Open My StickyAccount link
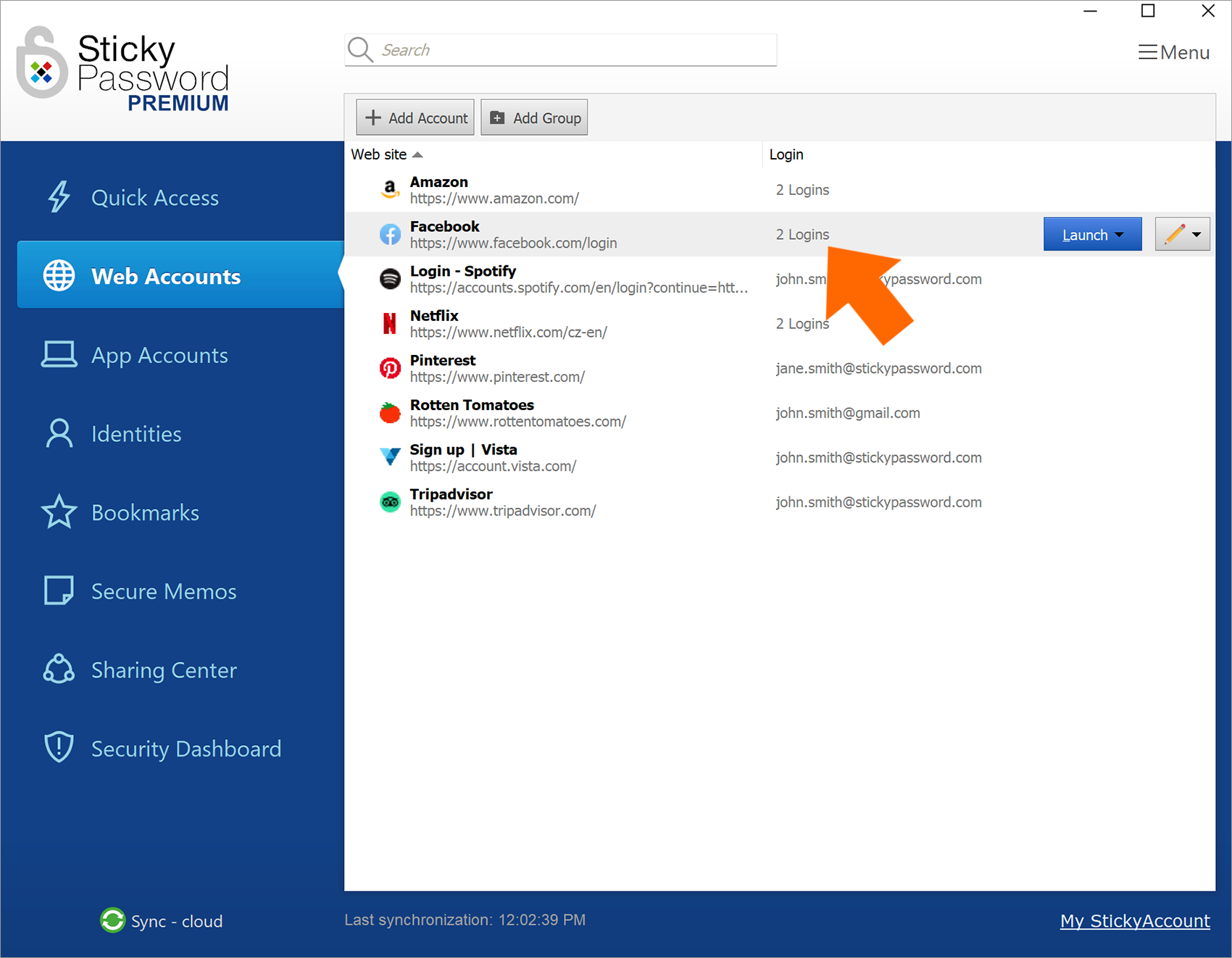 point(1135,920)
